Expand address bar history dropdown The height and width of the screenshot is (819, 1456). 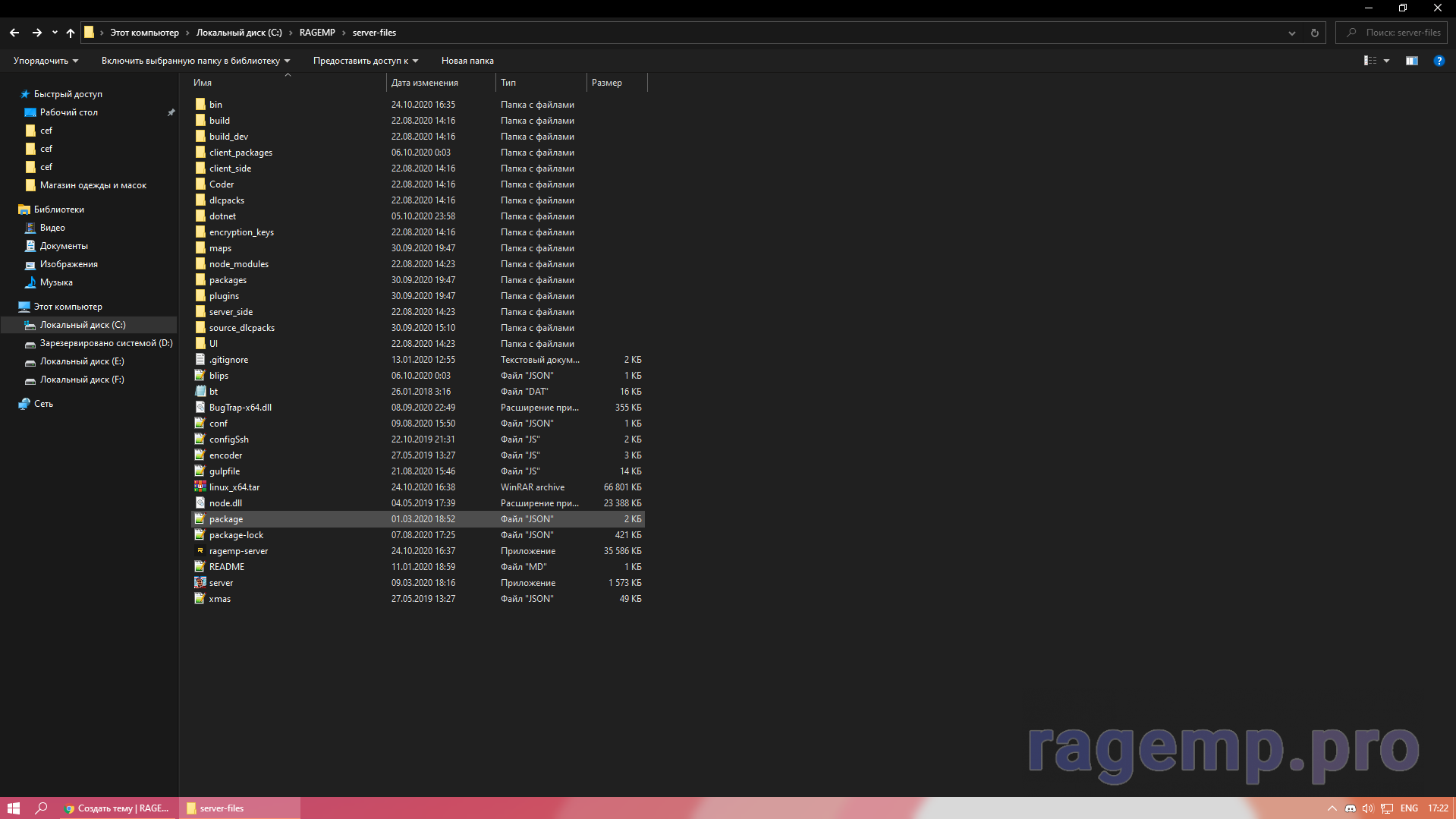pyautogui.click(x=1291, y=33)
